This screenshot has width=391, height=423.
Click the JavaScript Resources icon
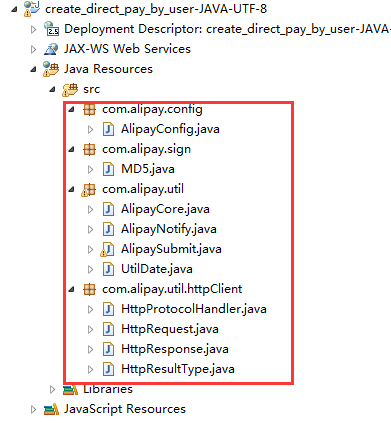click(51, 409)
